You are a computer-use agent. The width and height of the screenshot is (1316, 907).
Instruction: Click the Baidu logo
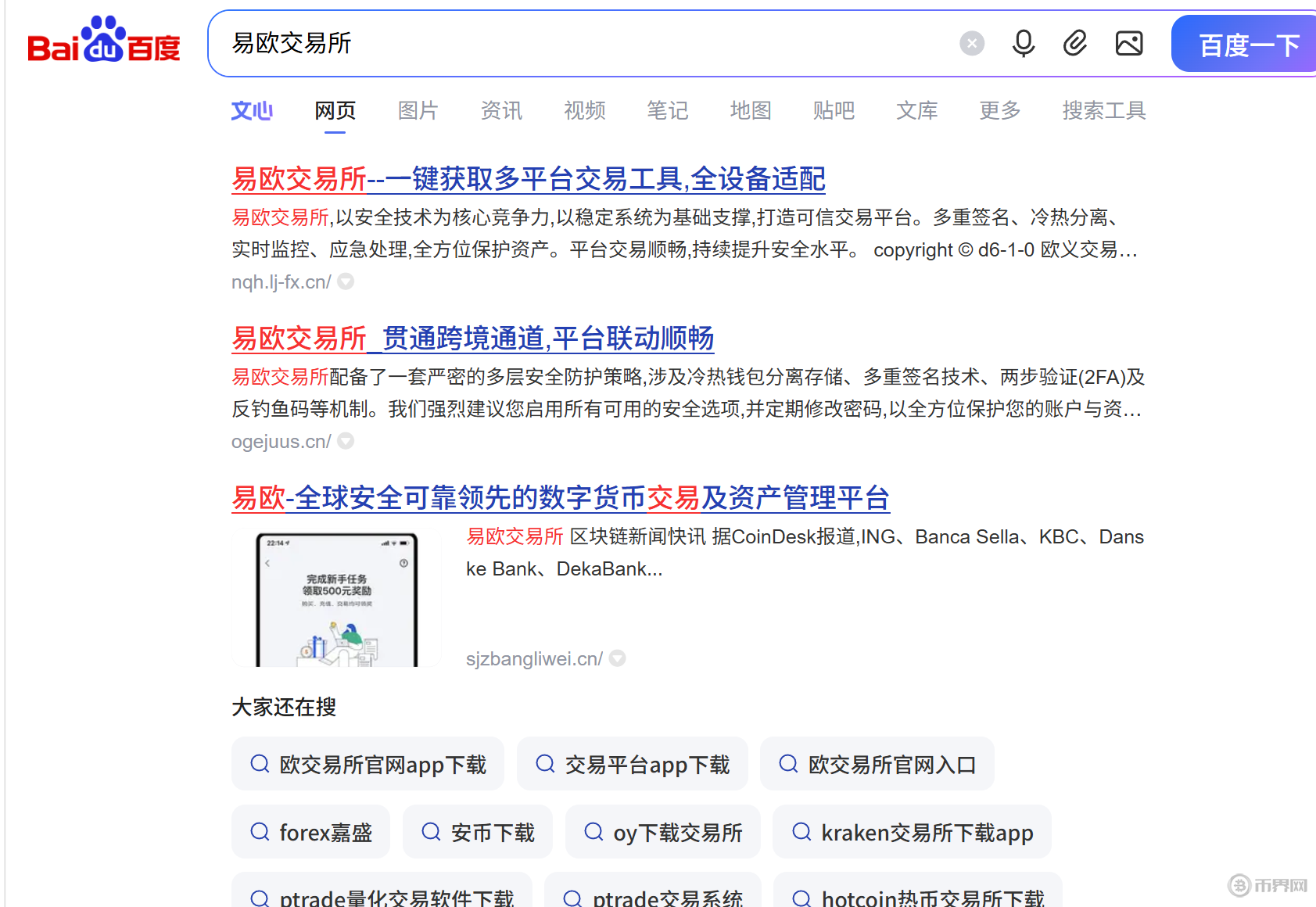[104, 41]
